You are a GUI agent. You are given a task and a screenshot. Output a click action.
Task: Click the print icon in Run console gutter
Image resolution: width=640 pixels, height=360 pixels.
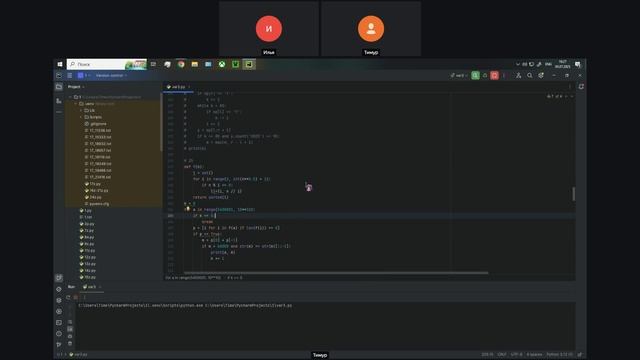(70, 336)
